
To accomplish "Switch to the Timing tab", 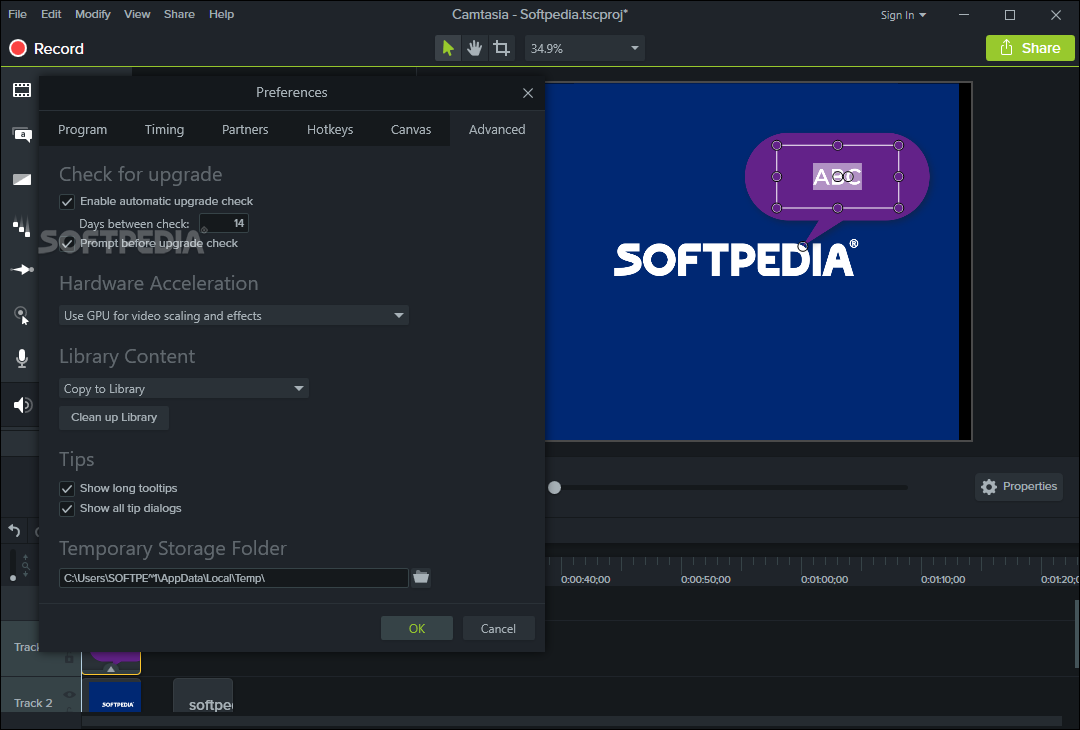I will [164, 129].
